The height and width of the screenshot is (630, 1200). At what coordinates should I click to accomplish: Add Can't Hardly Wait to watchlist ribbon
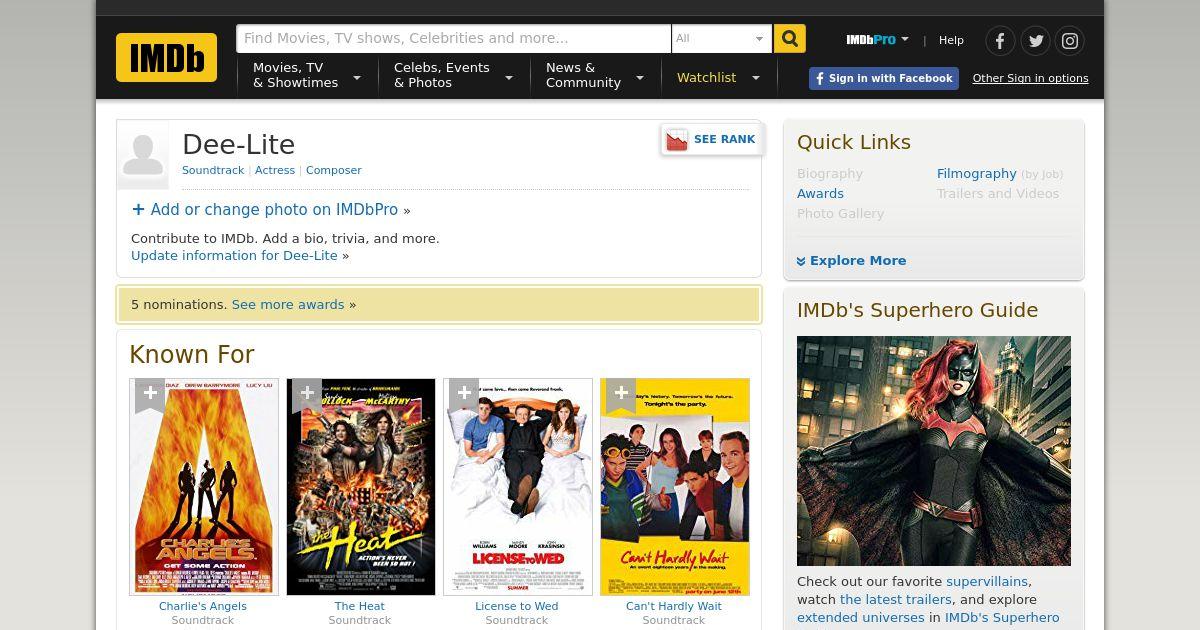[621, 395]
